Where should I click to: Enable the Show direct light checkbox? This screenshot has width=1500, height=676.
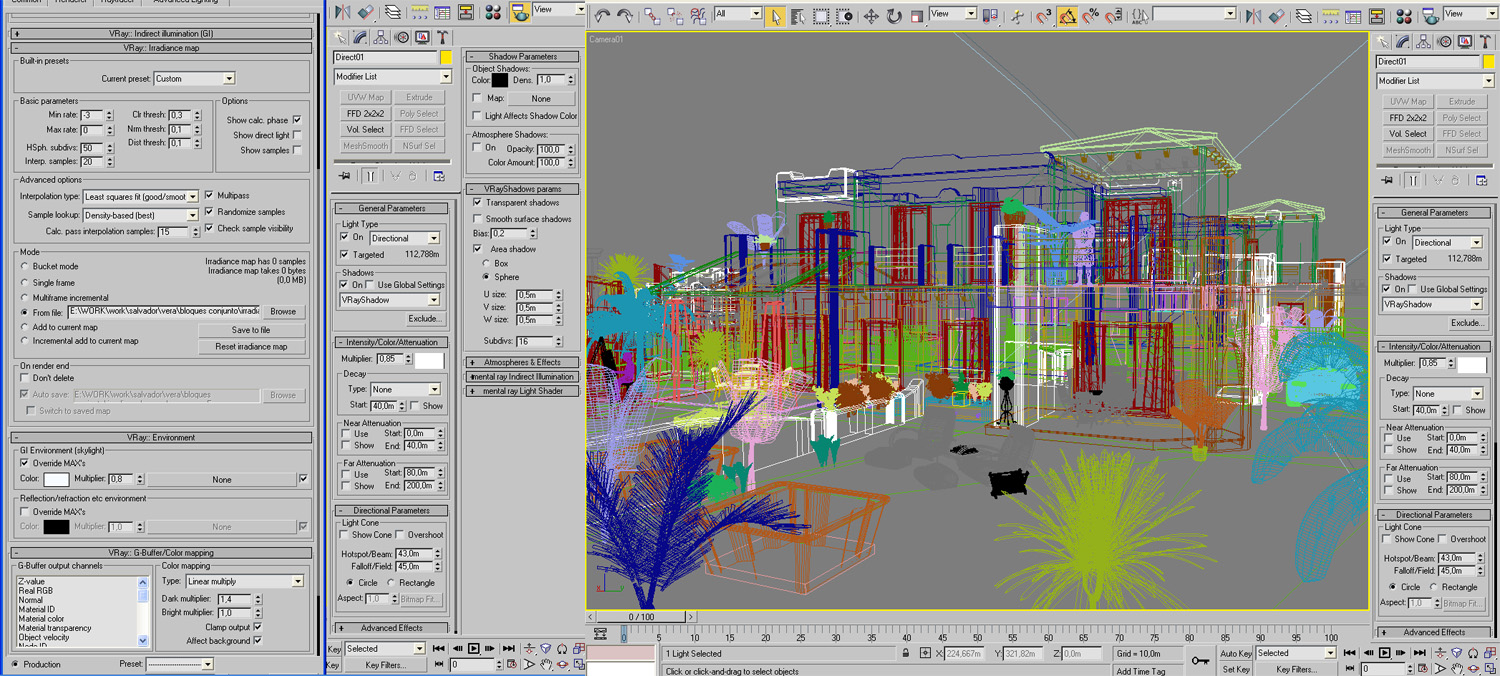[x=297, y=135]
